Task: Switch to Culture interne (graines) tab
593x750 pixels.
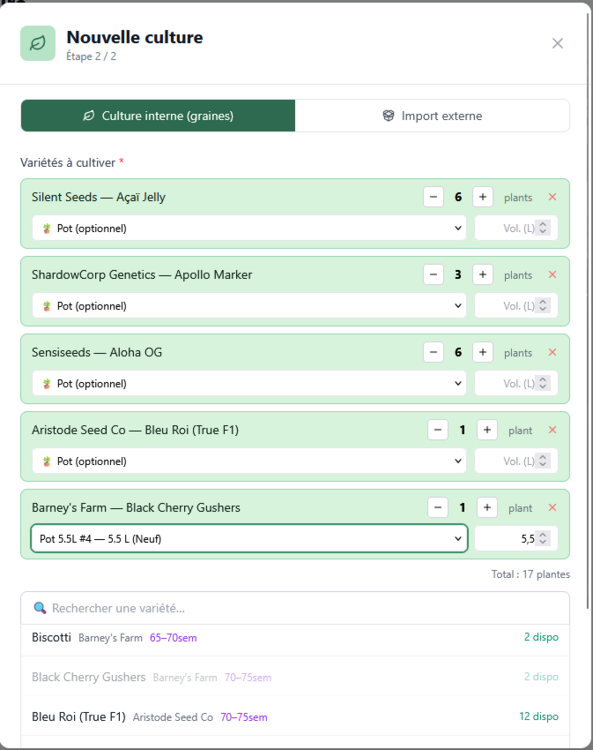Action: coord(158,116)
